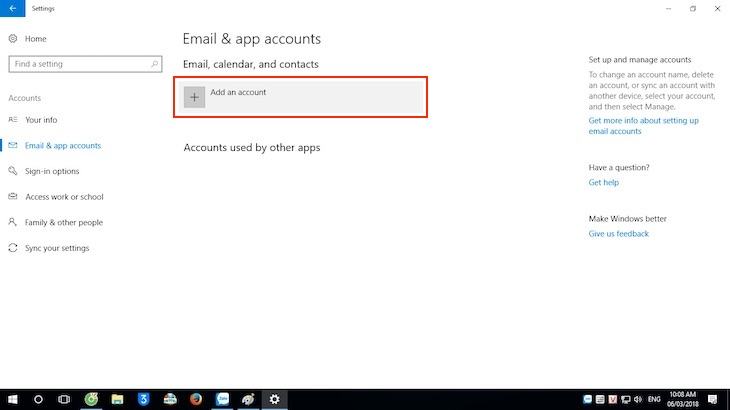Open the Zalo app on taskbar
Image resolution: width=730 pixels, height=410 pixels.
[223, 399]
